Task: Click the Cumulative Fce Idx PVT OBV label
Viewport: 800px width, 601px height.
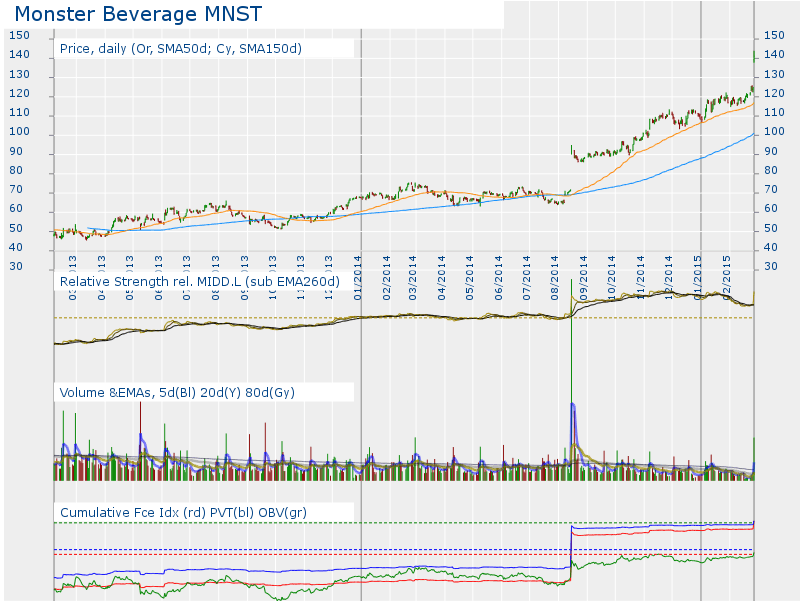Action: point(183,512)
